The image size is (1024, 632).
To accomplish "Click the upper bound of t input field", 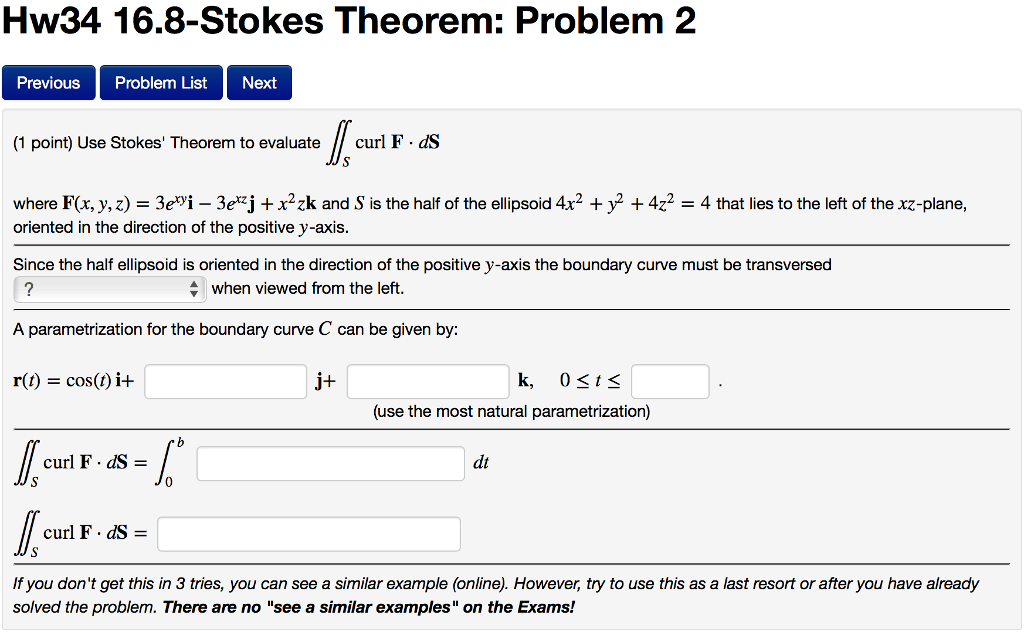I will tap(670, 381).
